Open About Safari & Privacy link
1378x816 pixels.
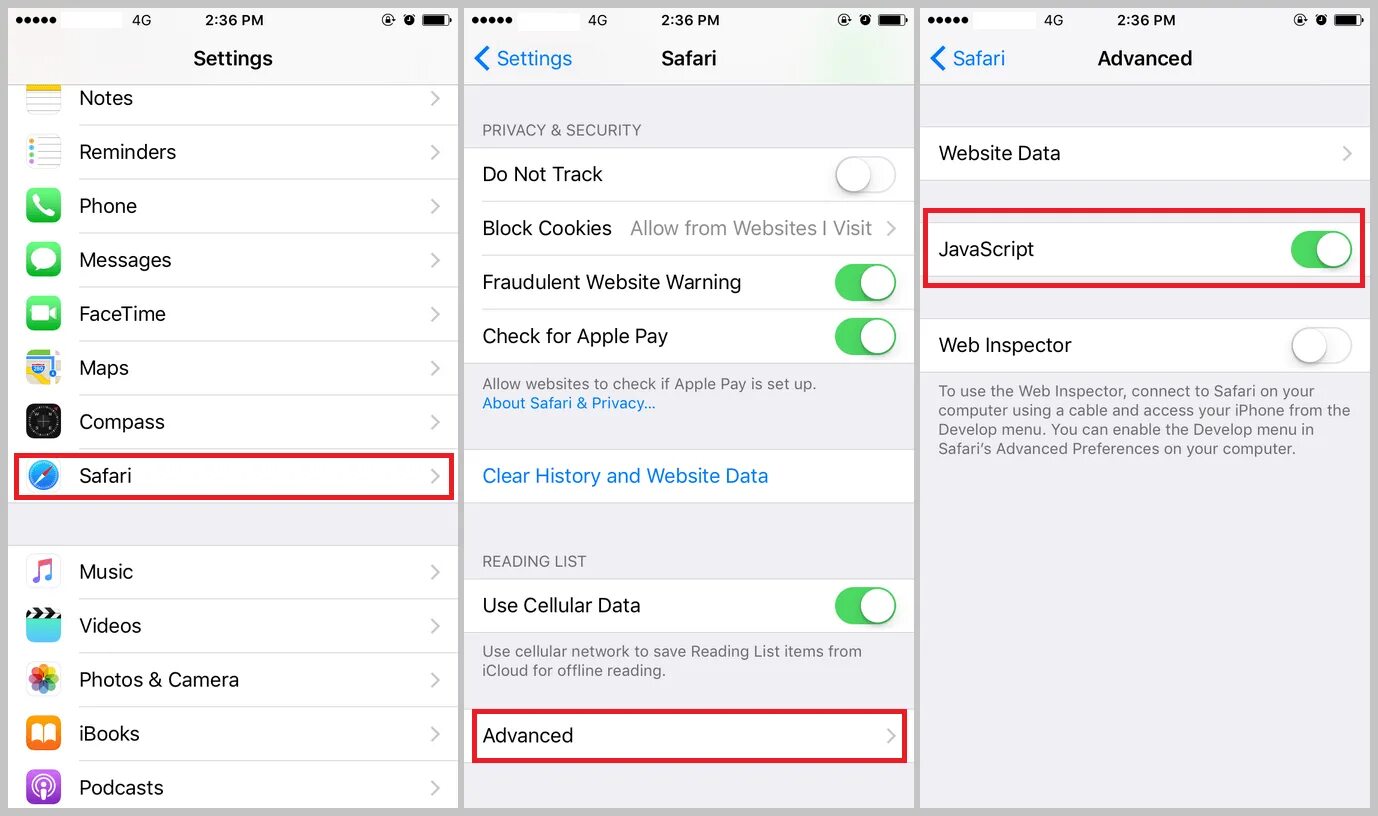point(569,403)
